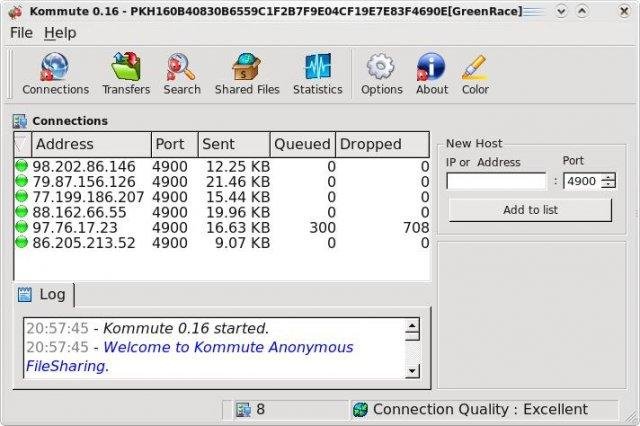The width and height of the screenshot is (640, 426).
Task: Click the Log scrollbar thumb
Action: [412, 337]
